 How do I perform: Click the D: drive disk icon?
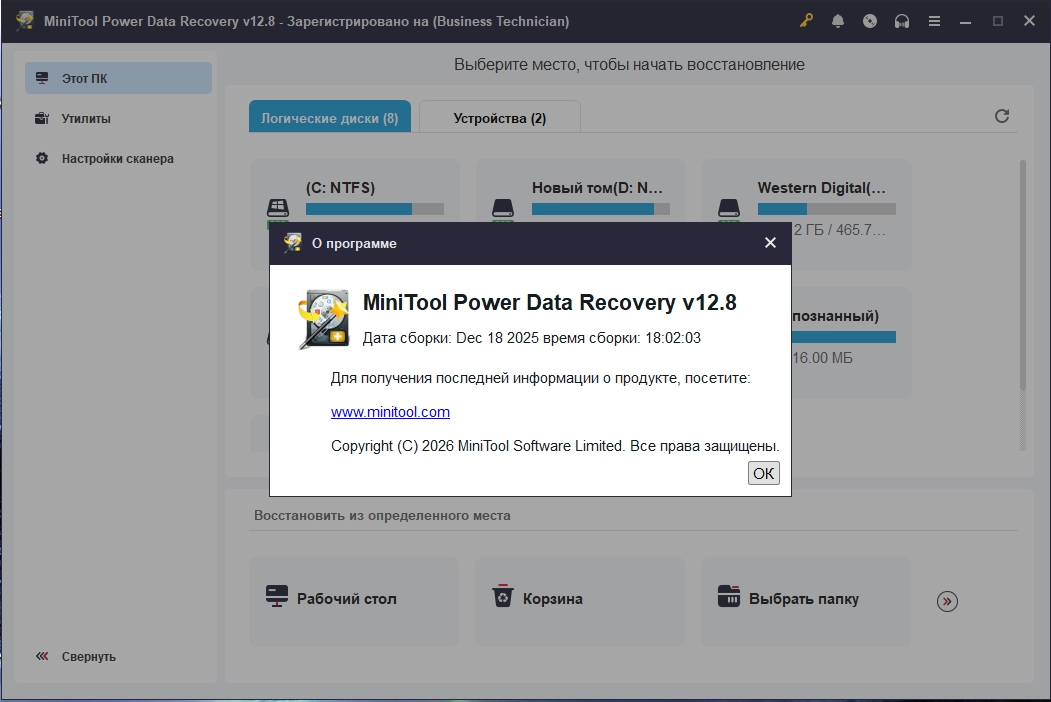click(x=503, y=209)
